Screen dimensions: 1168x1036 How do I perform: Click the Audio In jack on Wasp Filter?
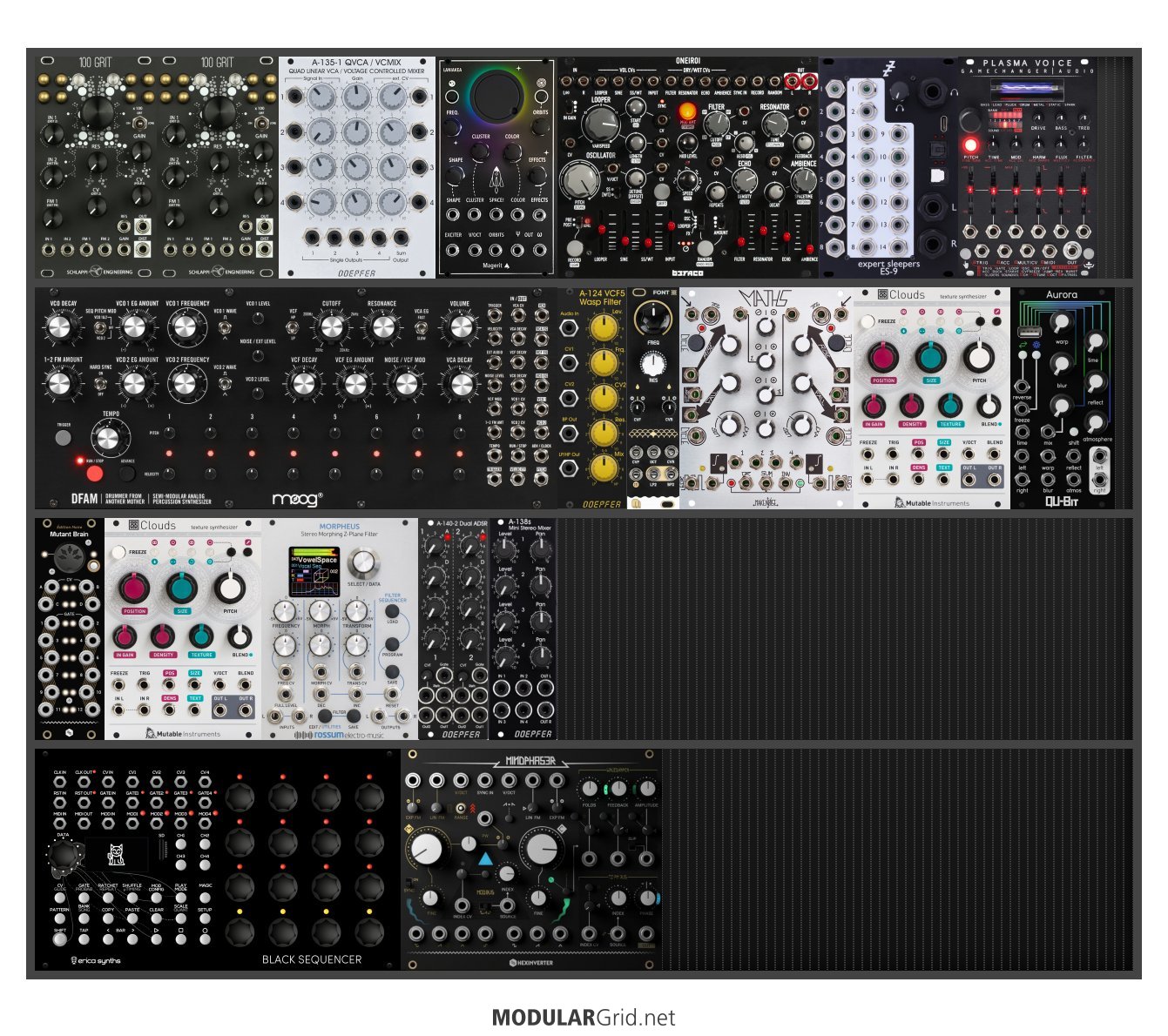click(x=569, y=328)
